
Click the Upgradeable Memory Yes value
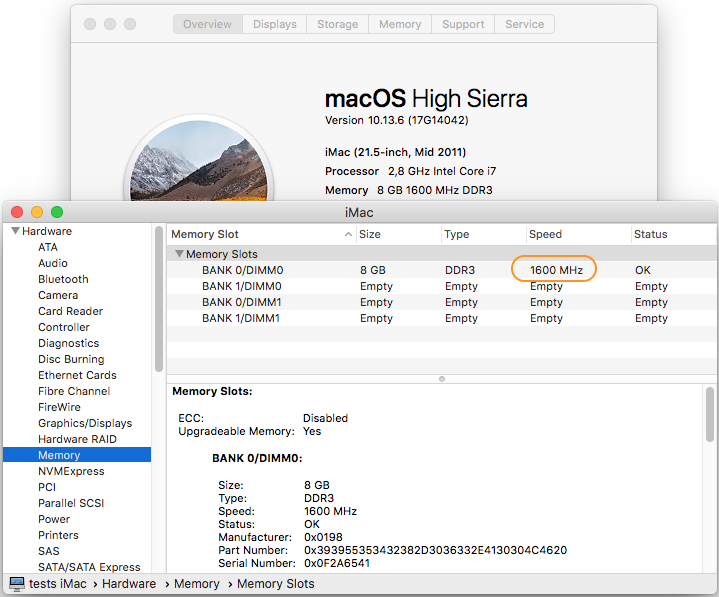(x=312, y=431)
